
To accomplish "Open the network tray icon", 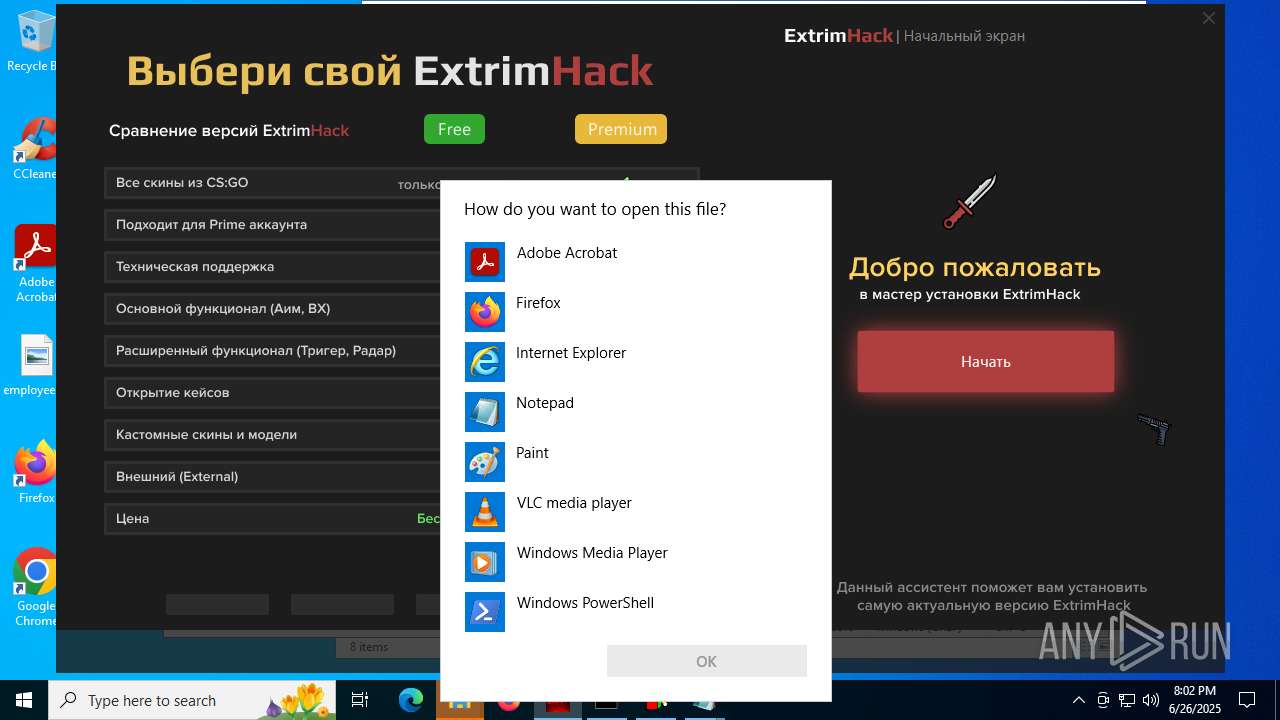I will [1127, 700].
